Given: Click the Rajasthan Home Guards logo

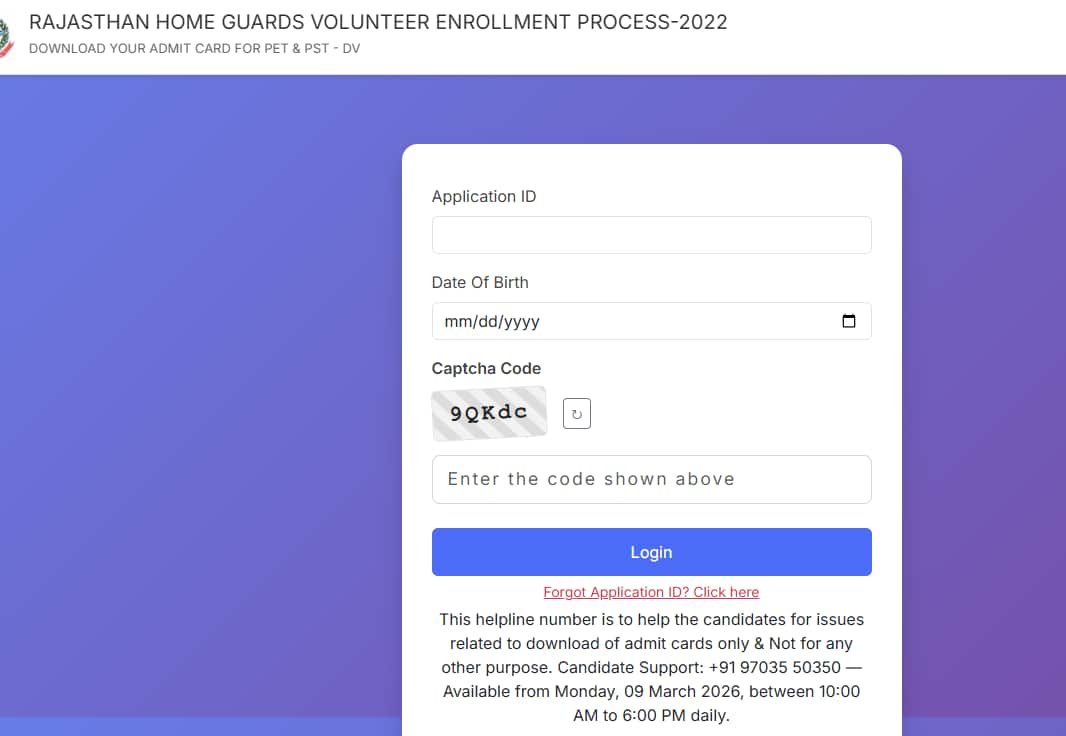Looking at the screenshot, I should (x=5, y=38).
